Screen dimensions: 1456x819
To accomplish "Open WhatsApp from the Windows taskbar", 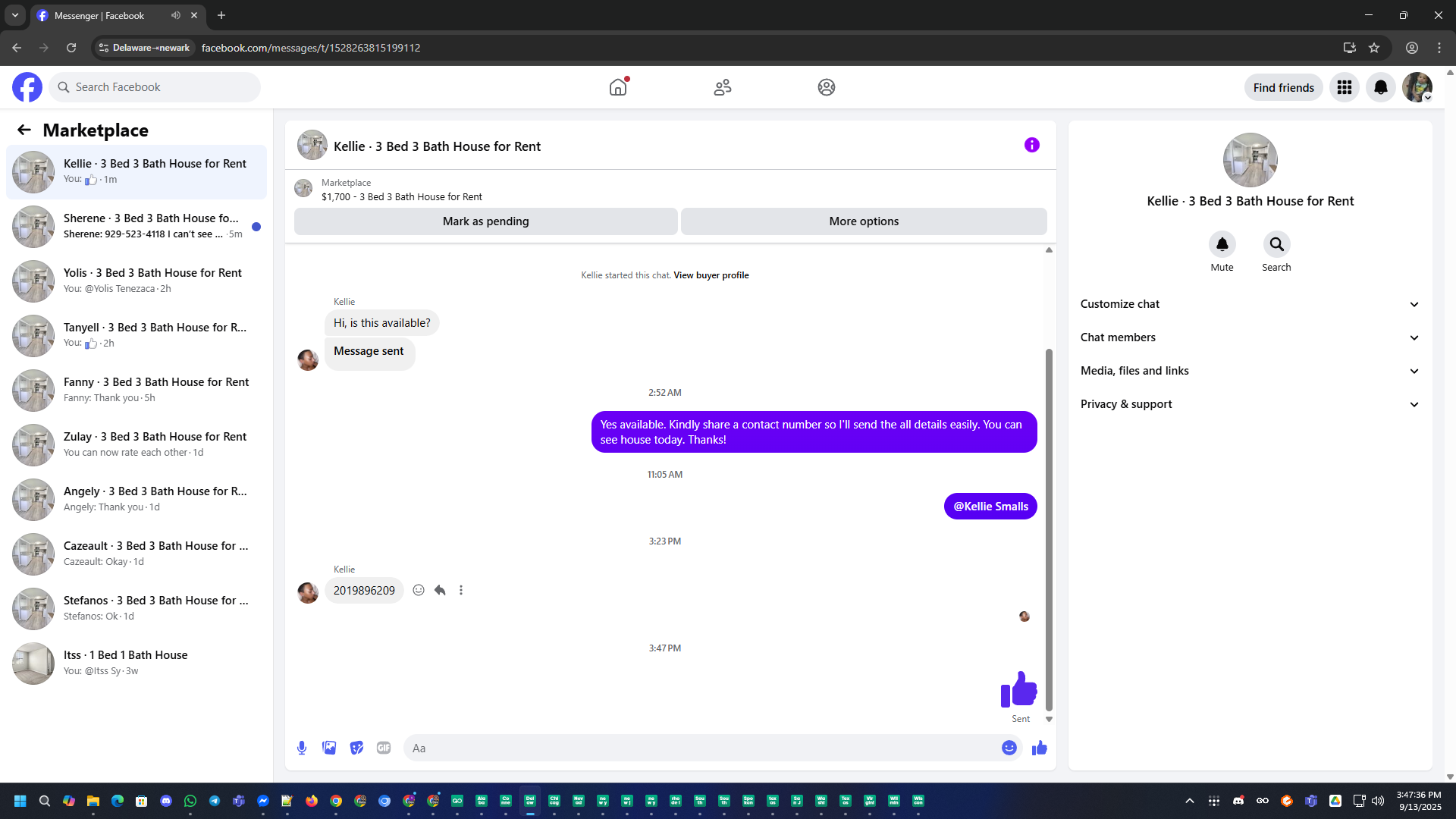I will click(190, 801).
